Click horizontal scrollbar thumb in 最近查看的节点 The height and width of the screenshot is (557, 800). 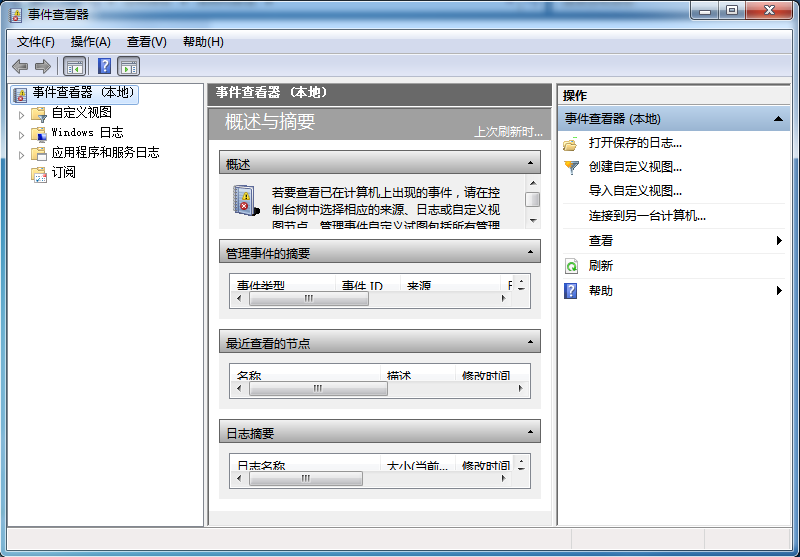point(318,388)
